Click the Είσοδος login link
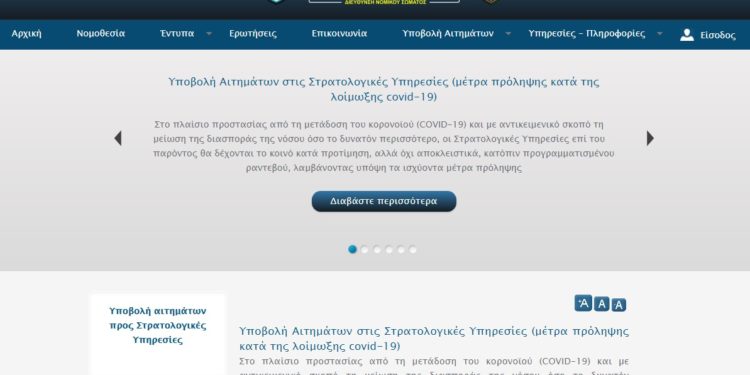The height and width of the screenshot is (375, 750). [718, 35]
